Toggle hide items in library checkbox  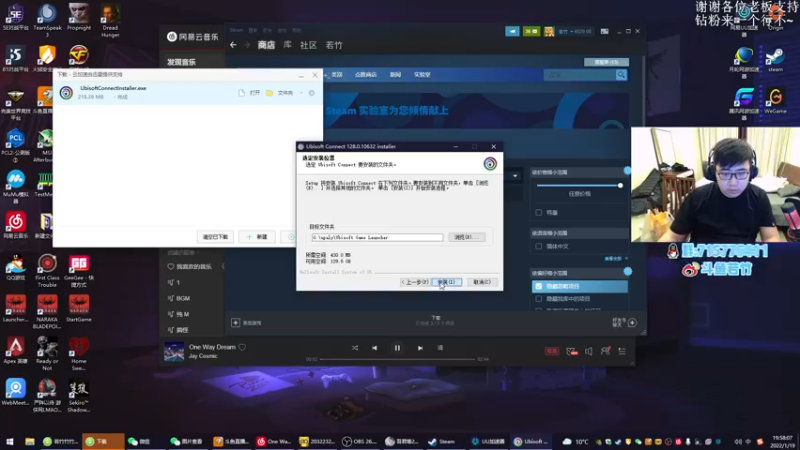pos(539,298)
